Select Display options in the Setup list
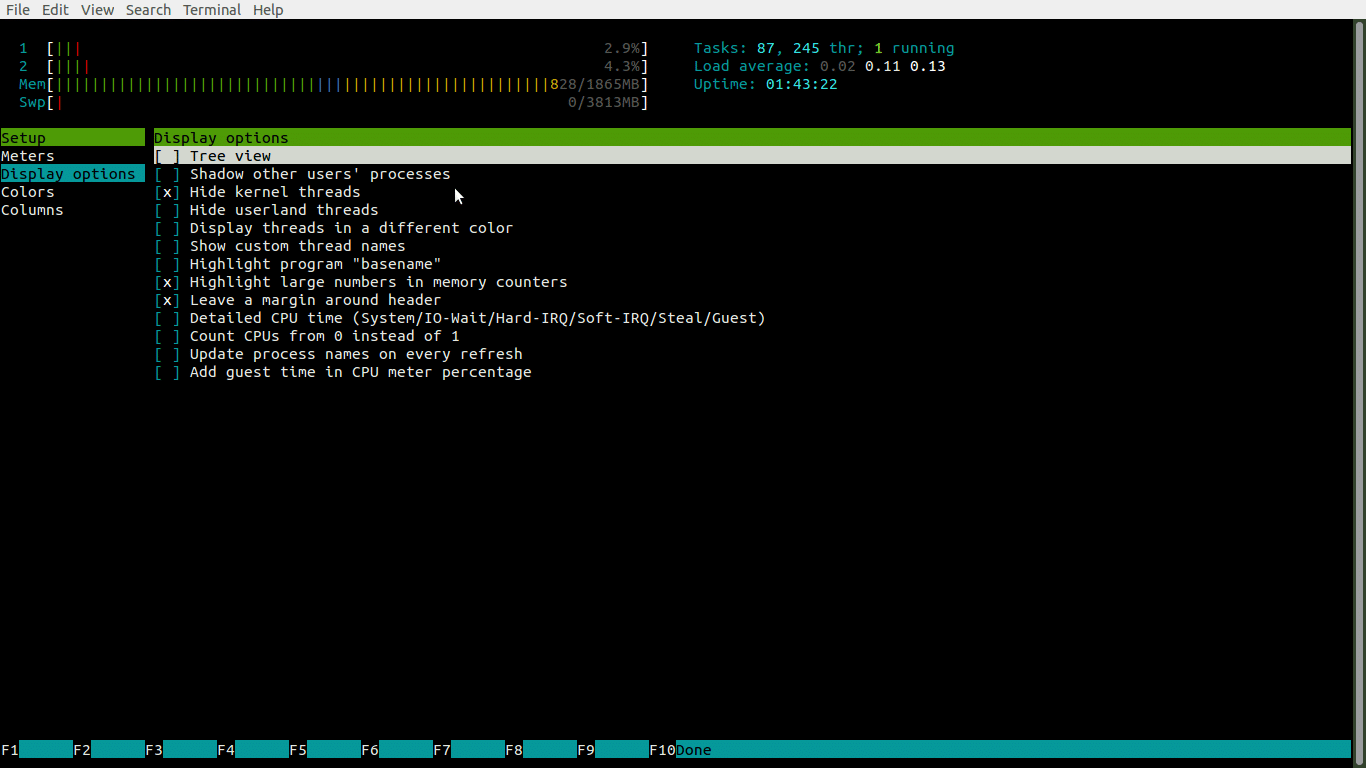This screenshot has height=768, width=1366. click(73, 174)
